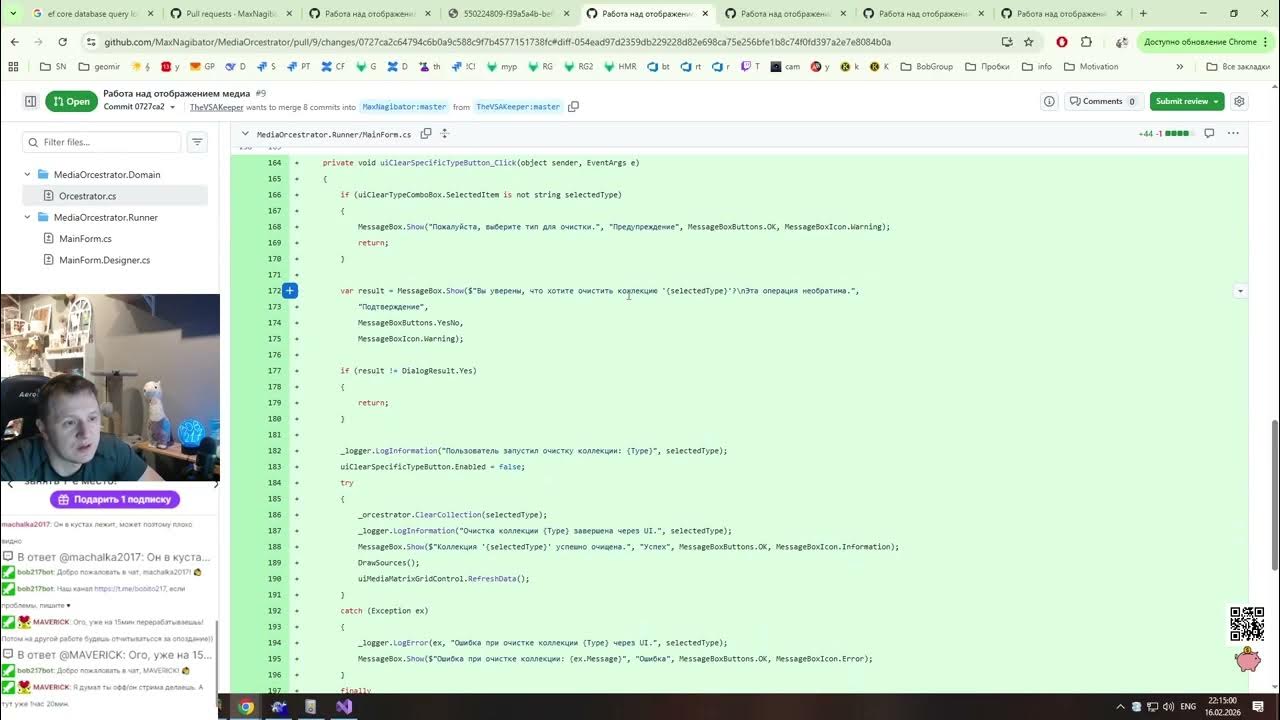1280x720 pixels.
Task: Collapse the MediaOrcestrator.Domain folder
Action: (27, 174)
